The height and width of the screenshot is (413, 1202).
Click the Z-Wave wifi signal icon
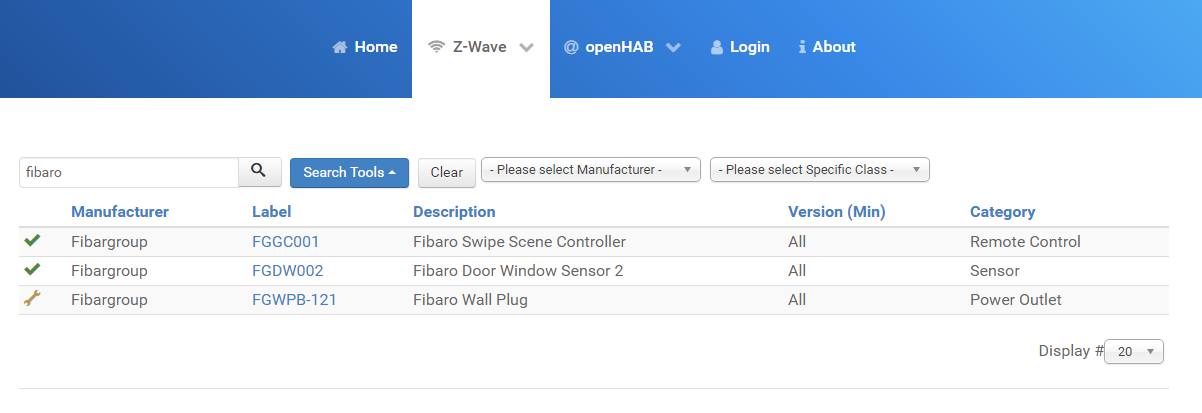pyautogui.click(x=436, y=47)
